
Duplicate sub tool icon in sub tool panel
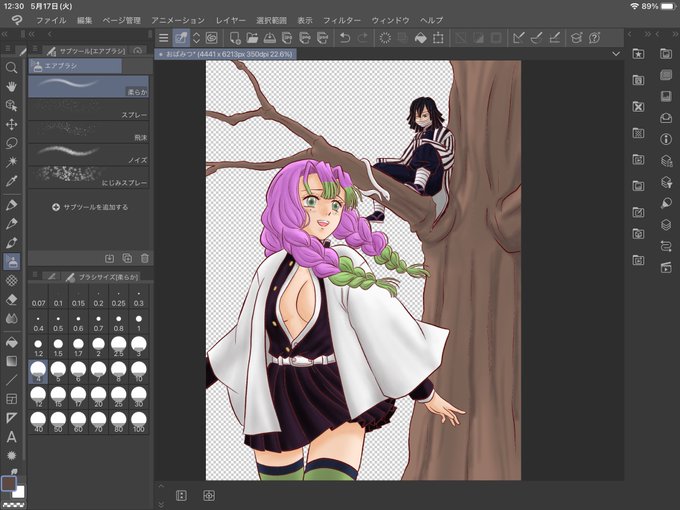coord(127,258)
